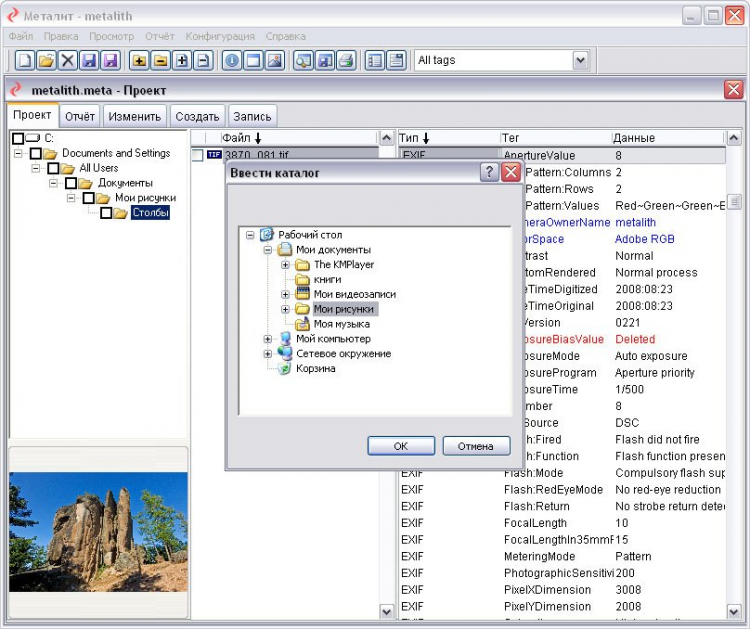750x629 pixels.
Task: Click the yellow minus toolbar icon
Action: (x=160, y=61)
